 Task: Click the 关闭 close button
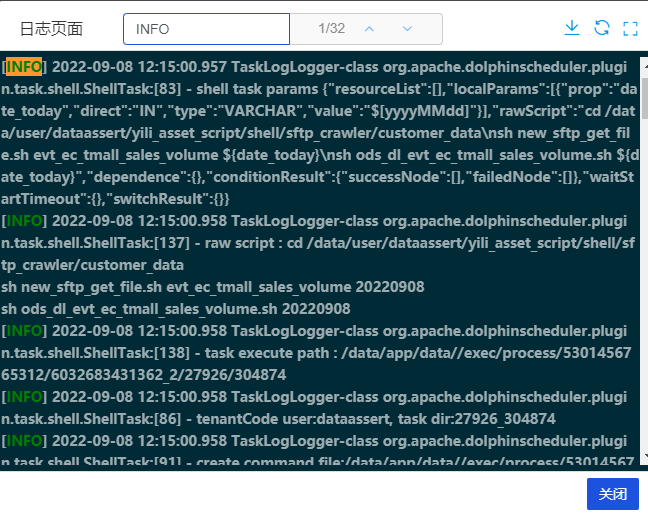click(613, 494)
